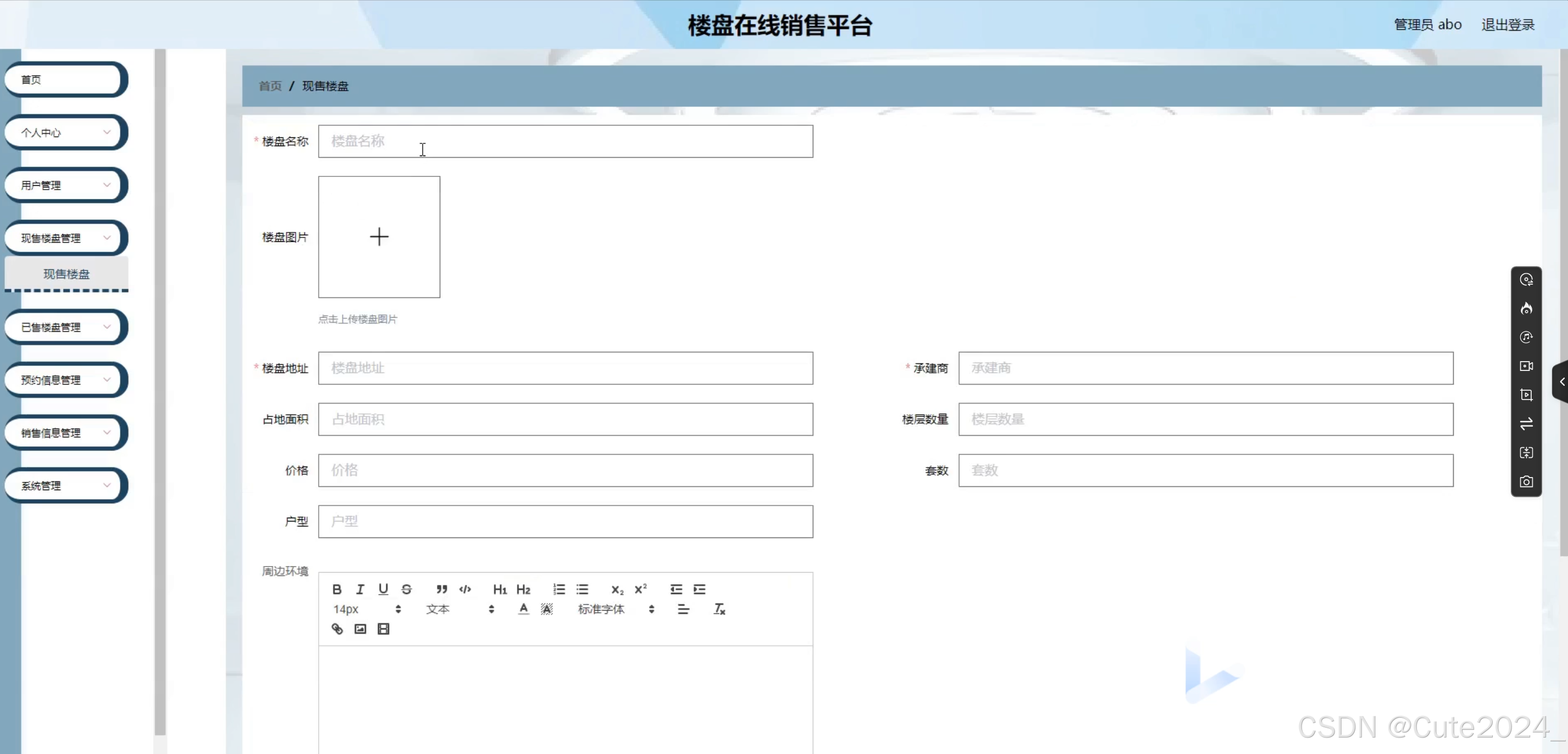Click the strikethrough icon

(x=407, y=589)
